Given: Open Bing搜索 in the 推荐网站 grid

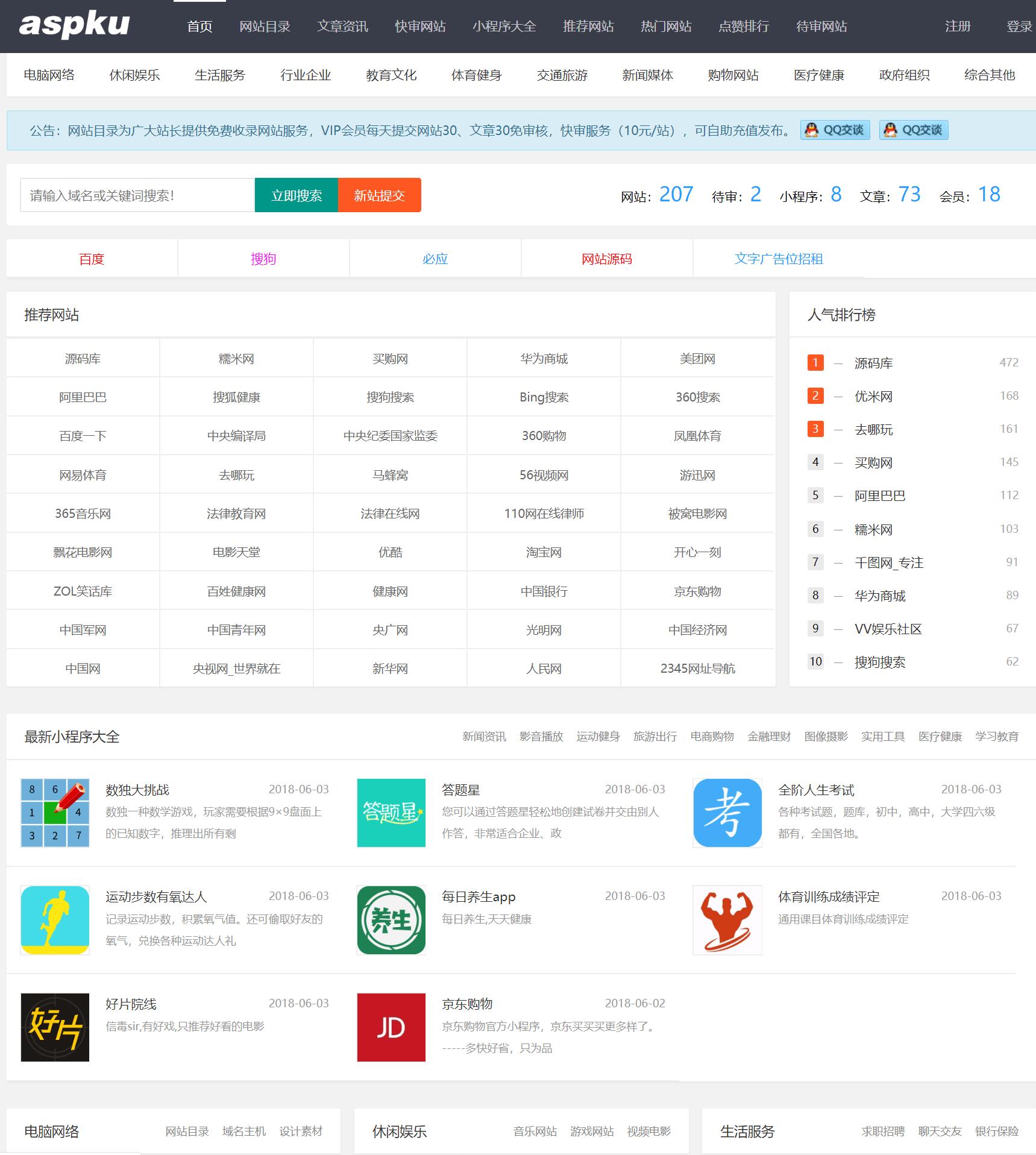Looking at the screenshot, I should [x=544, y=397].
